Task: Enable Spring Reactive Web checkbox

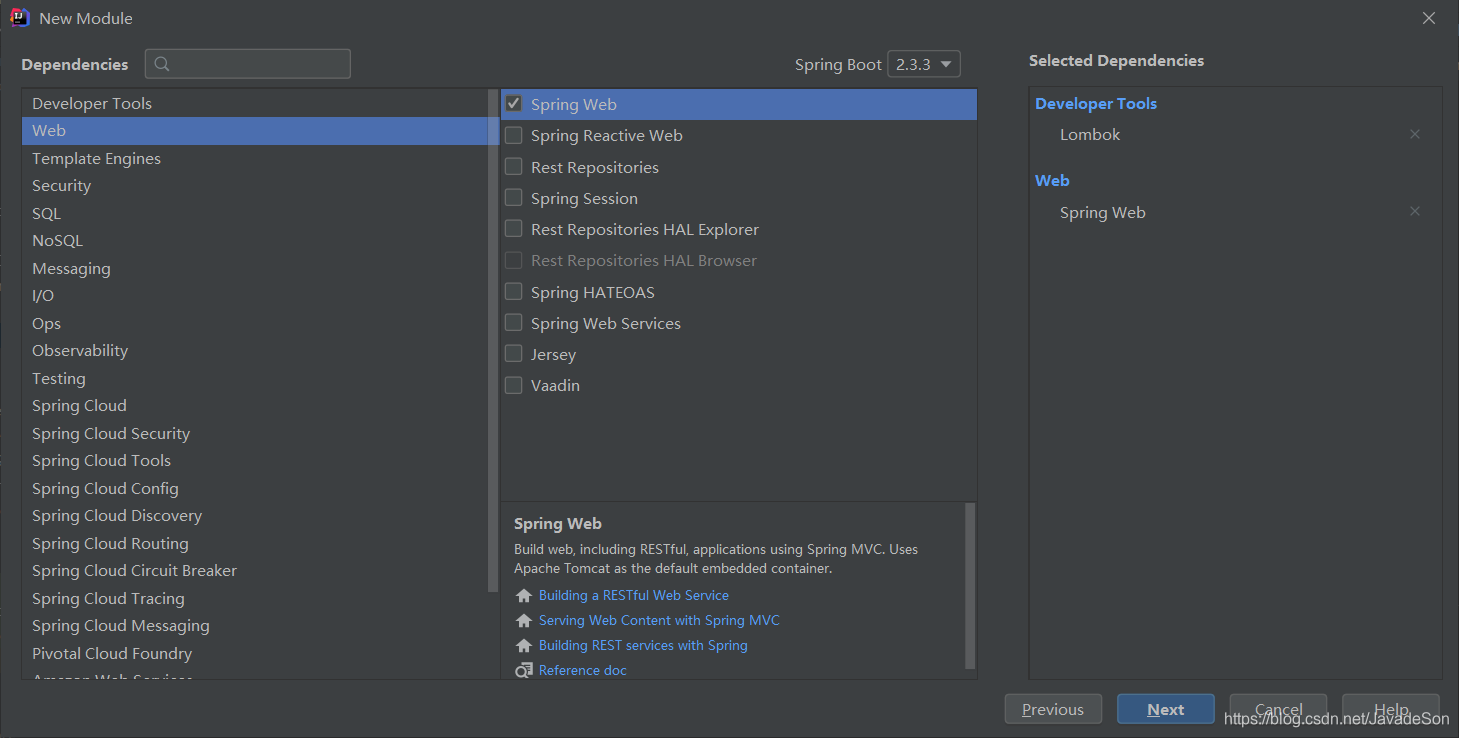Action: 514,135
